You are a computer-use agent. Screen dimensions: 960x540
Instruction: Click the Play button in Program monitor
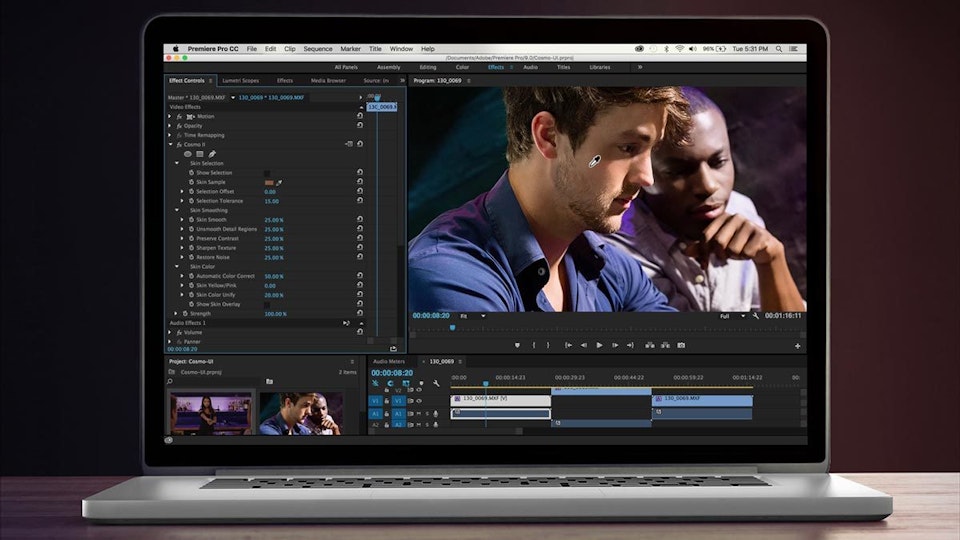pos(600,345)
